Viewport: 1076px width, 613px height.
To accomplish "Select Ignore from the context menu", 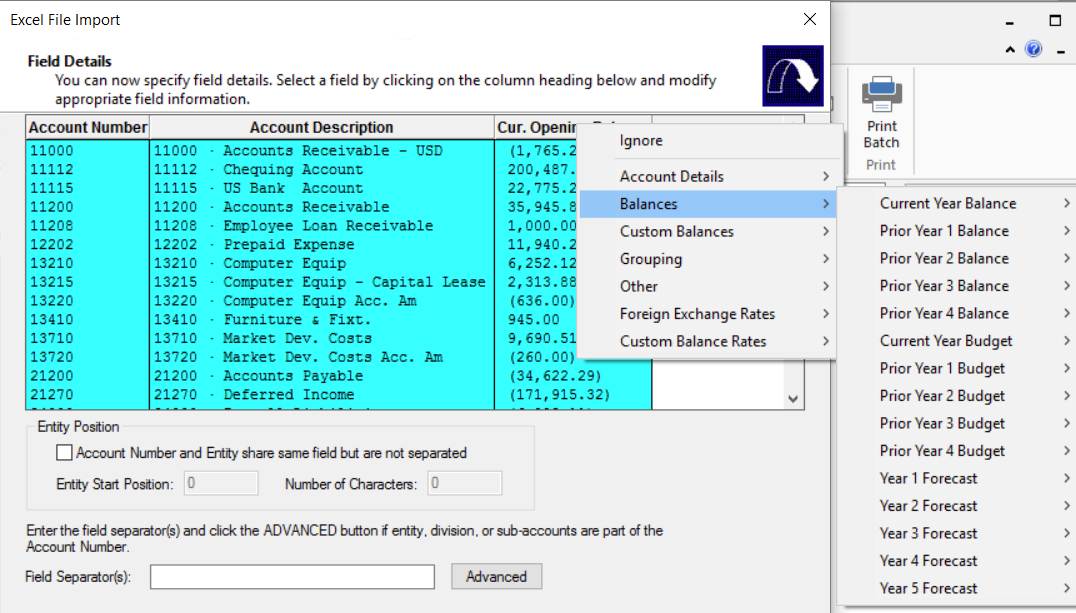I will (641, 141).
